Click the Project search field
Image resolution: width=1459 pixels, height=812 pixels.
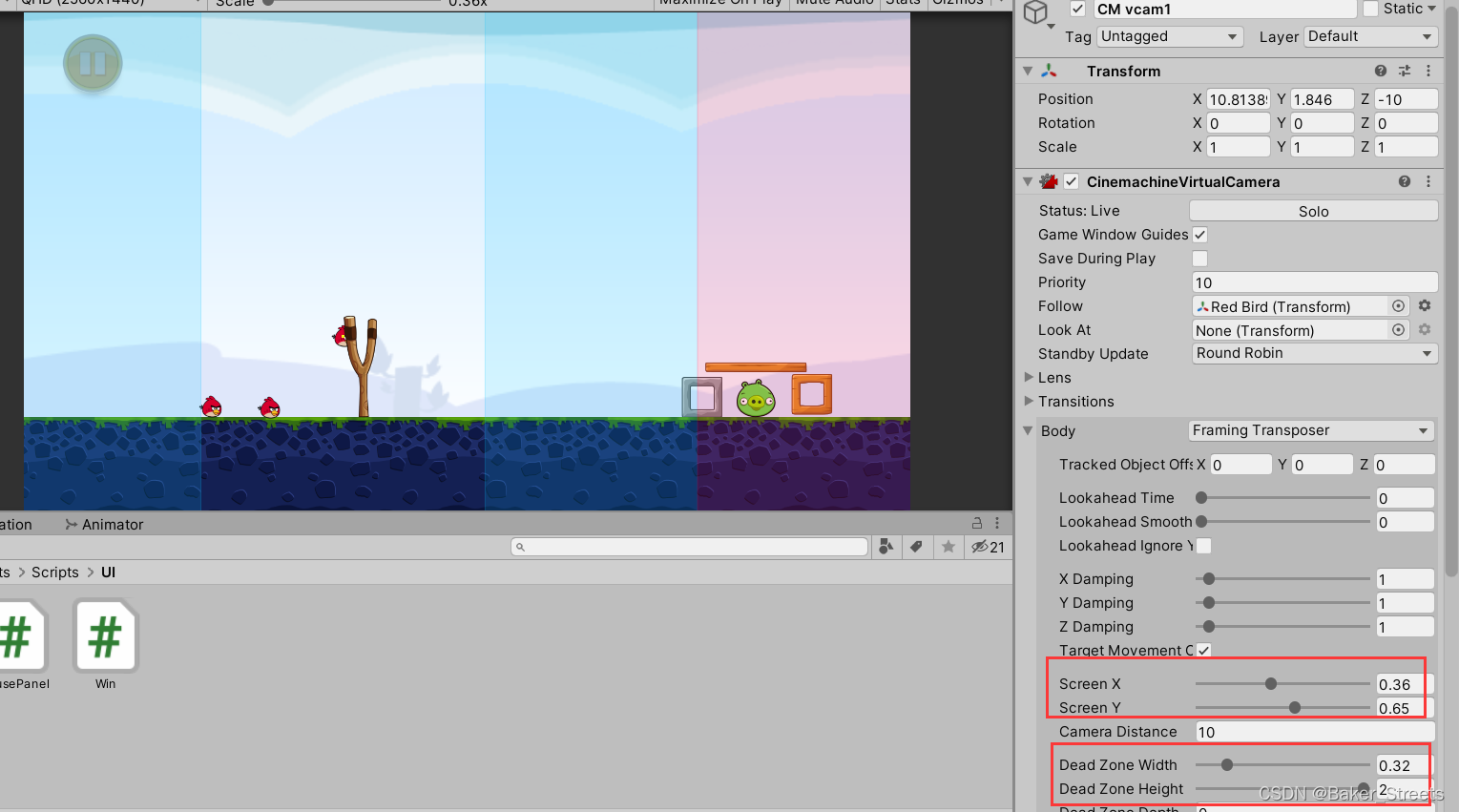[x=689, y=547]
